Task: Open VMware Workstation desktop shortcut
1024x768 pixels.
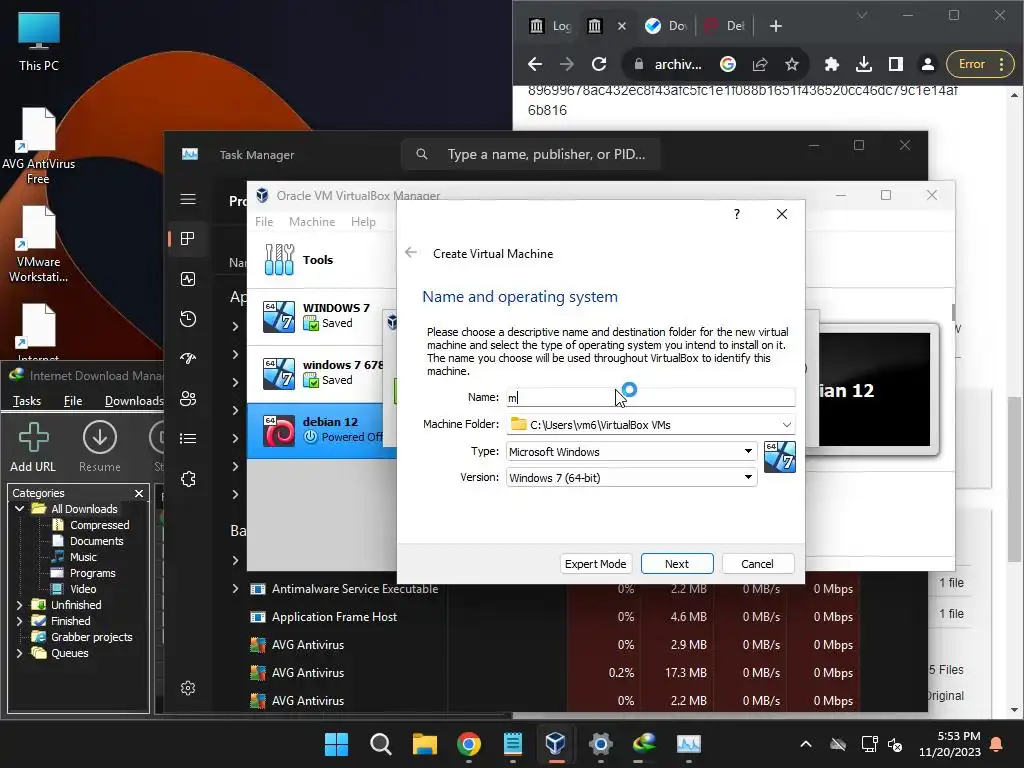Action: (39, 244)
